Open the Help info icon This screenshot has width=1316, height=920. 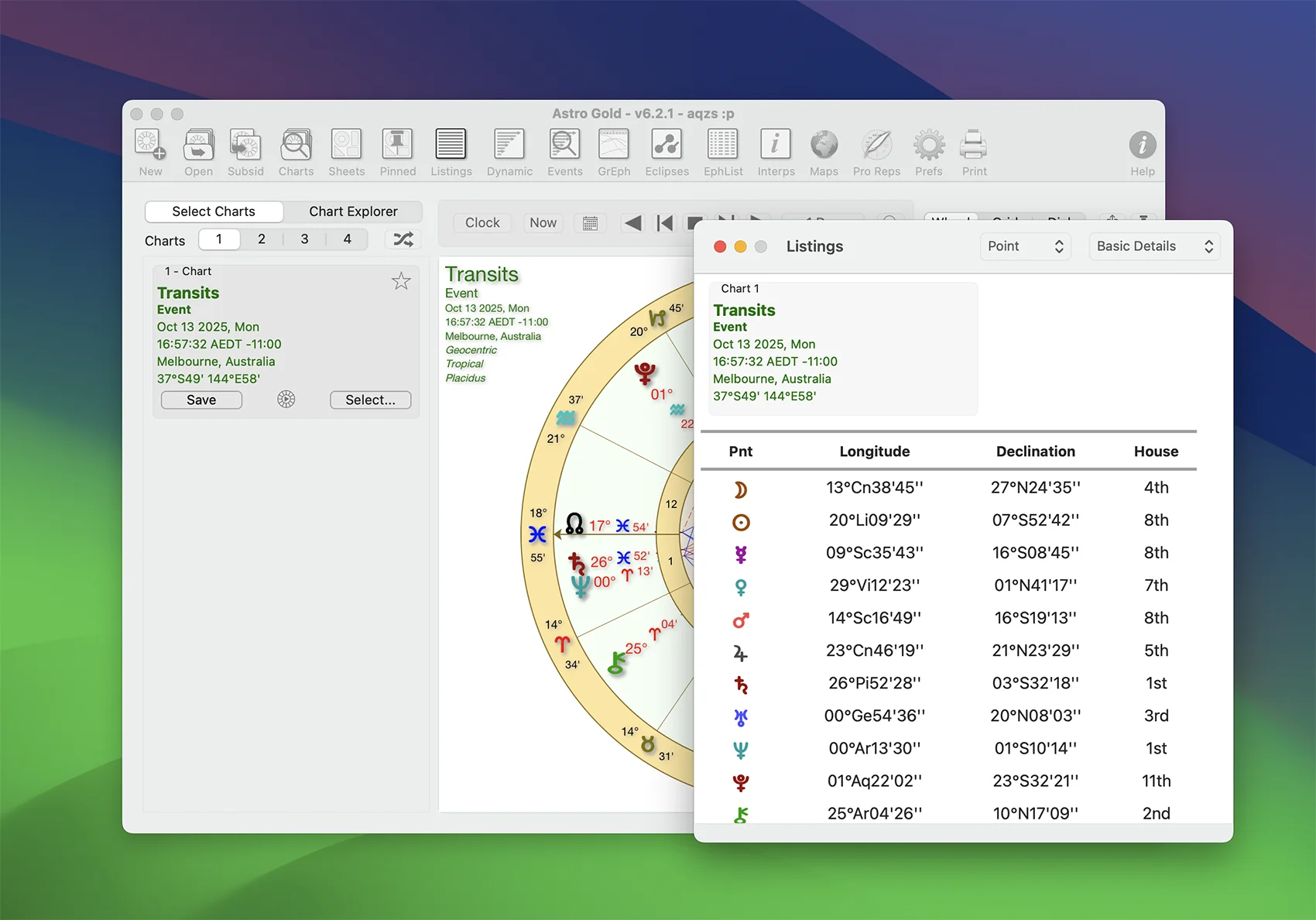point(1142,153)
